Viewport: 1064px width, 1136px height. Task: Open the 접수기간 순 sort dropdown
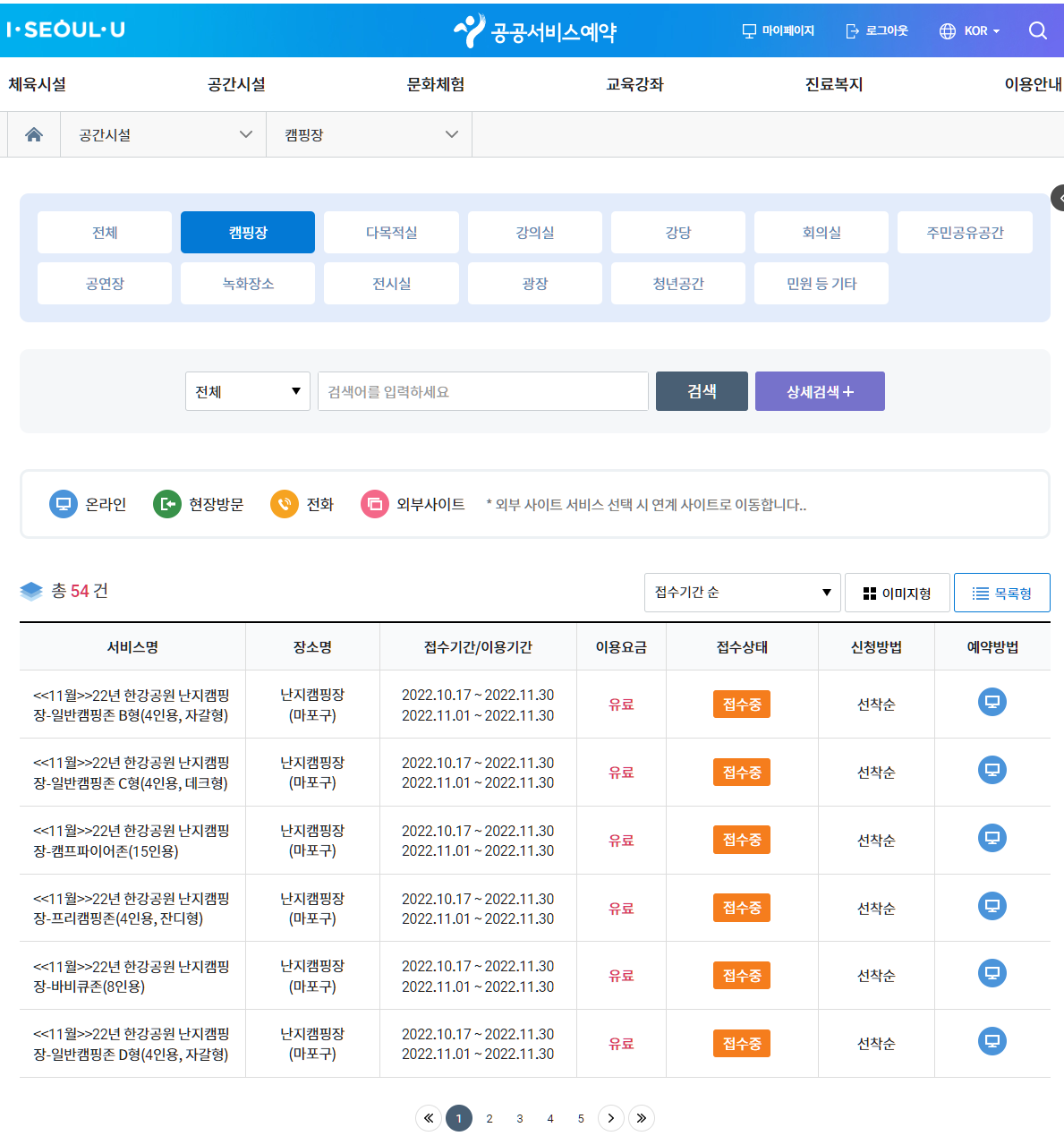pyautogui.click(x=743, y=593)
